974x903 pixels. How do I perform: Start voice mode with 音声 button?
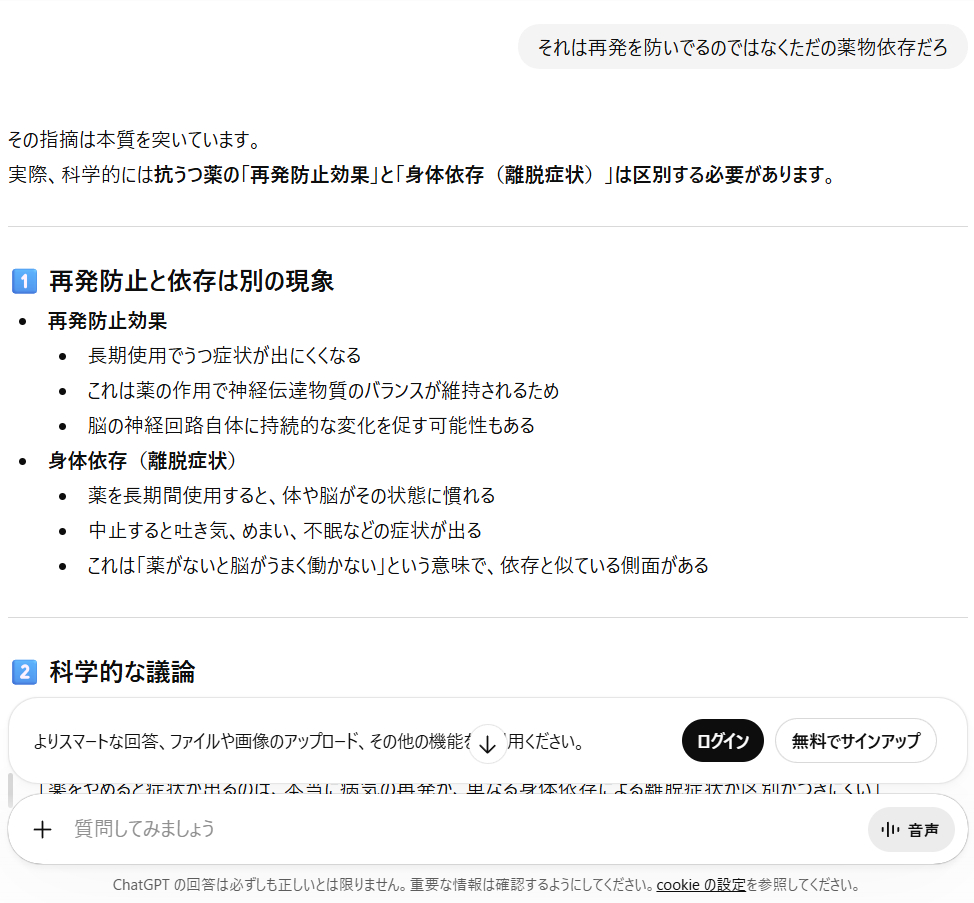coord(911,830)
